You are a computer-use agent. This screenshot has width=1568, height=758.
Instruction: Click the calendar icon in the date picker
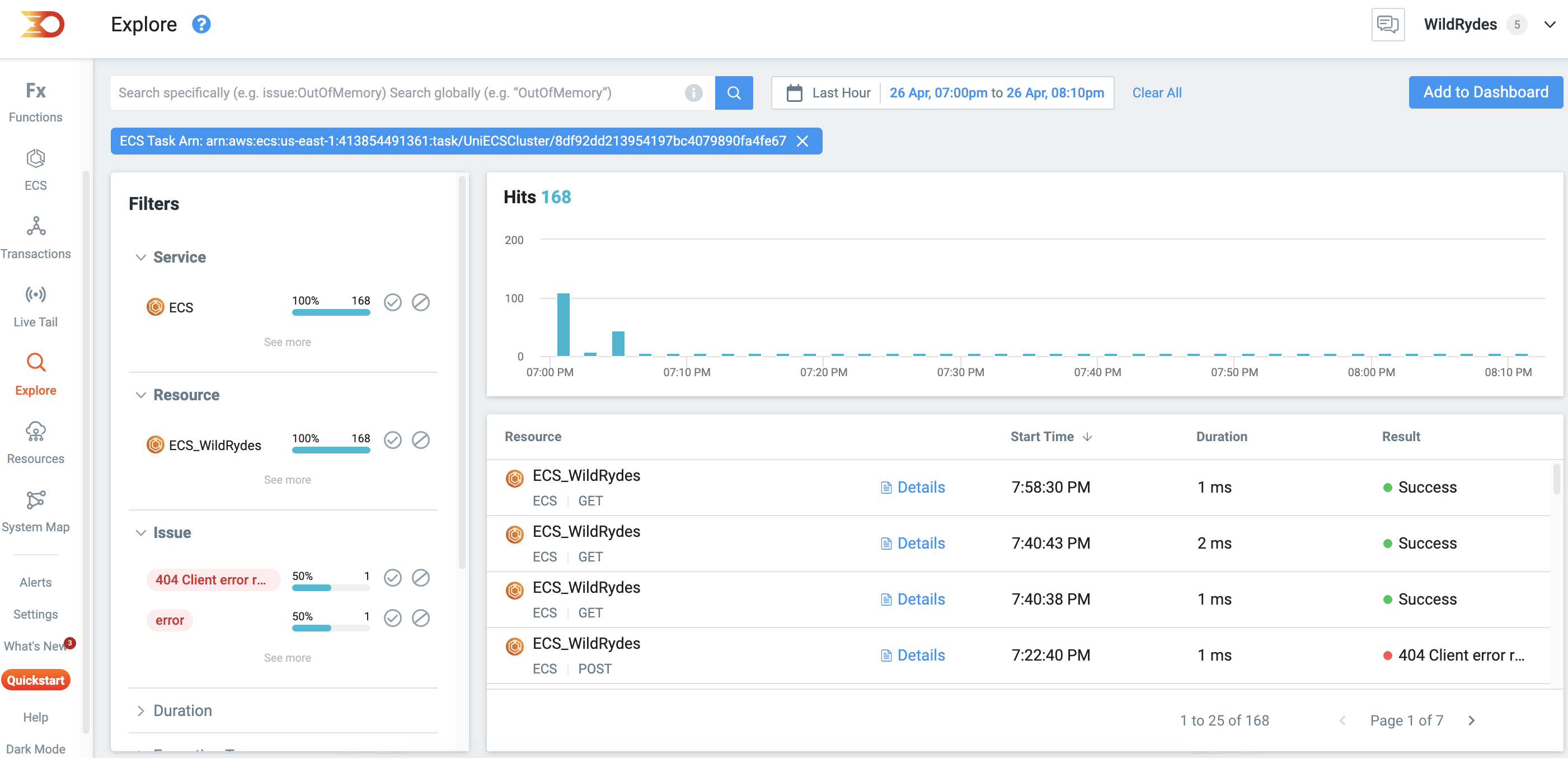pos(794,92)
